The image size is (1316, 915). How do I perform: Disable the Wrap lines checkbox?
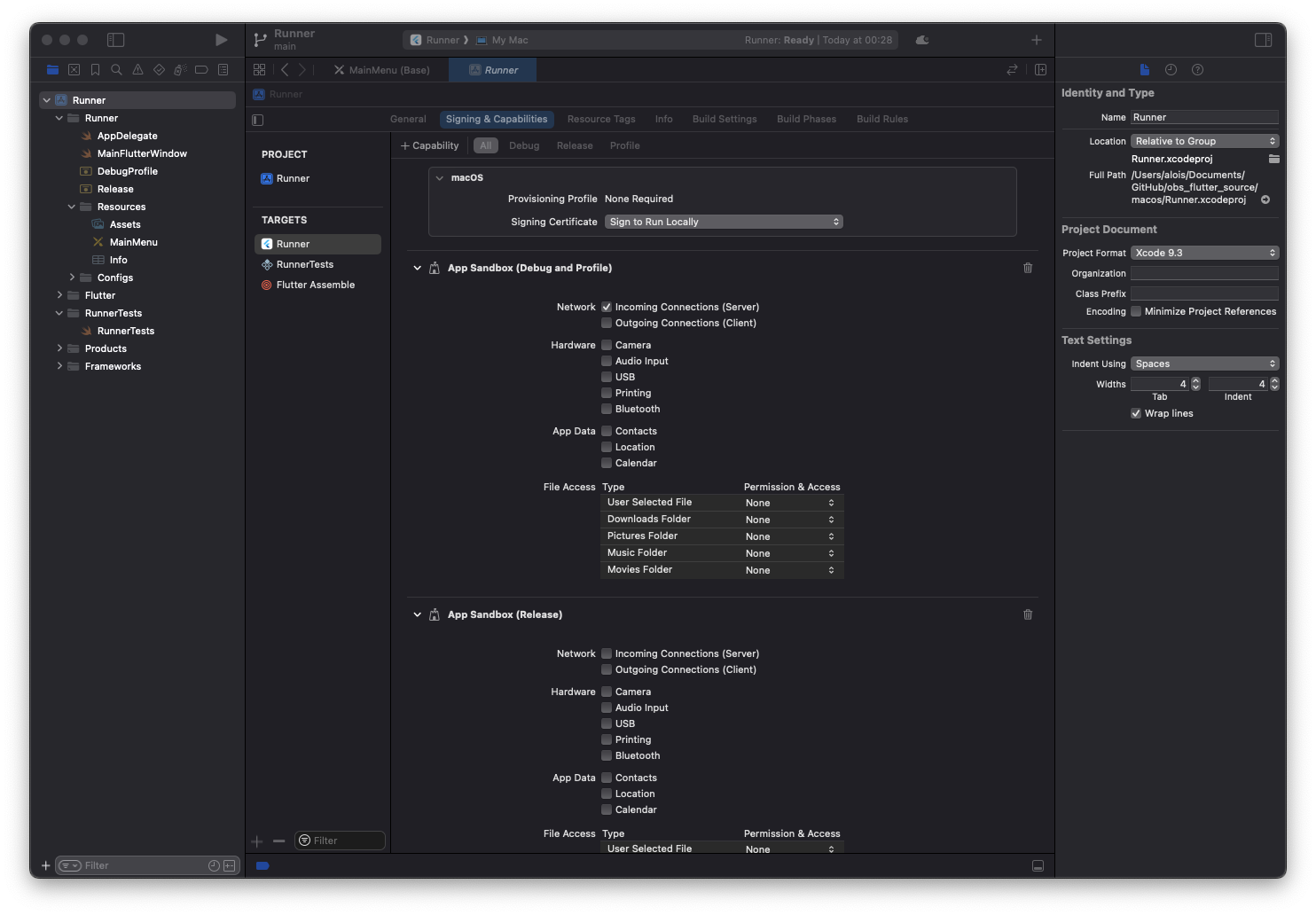1136,413
